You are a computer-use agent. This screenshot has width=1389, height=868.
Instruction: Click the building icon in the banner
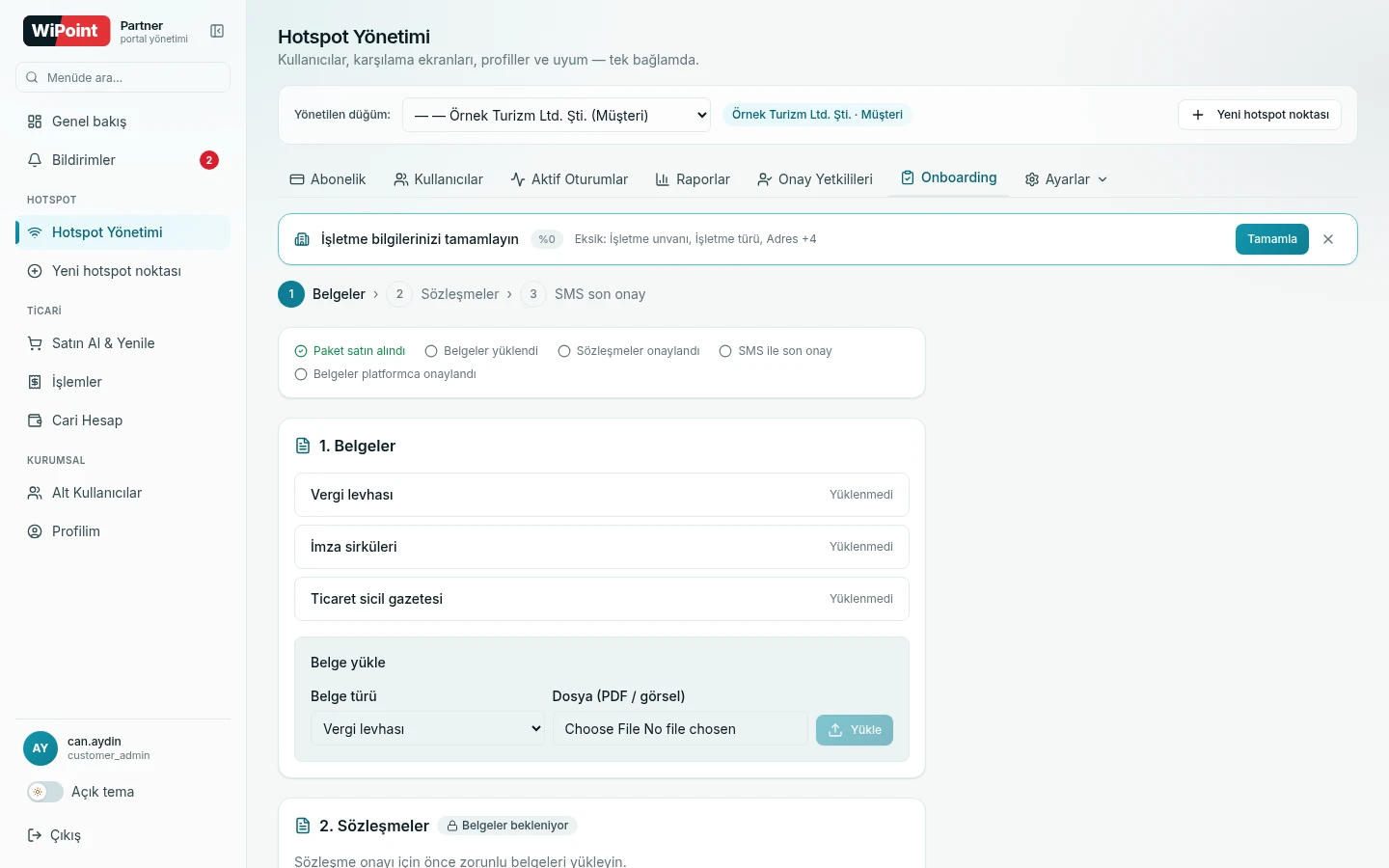tap(302, 239)
